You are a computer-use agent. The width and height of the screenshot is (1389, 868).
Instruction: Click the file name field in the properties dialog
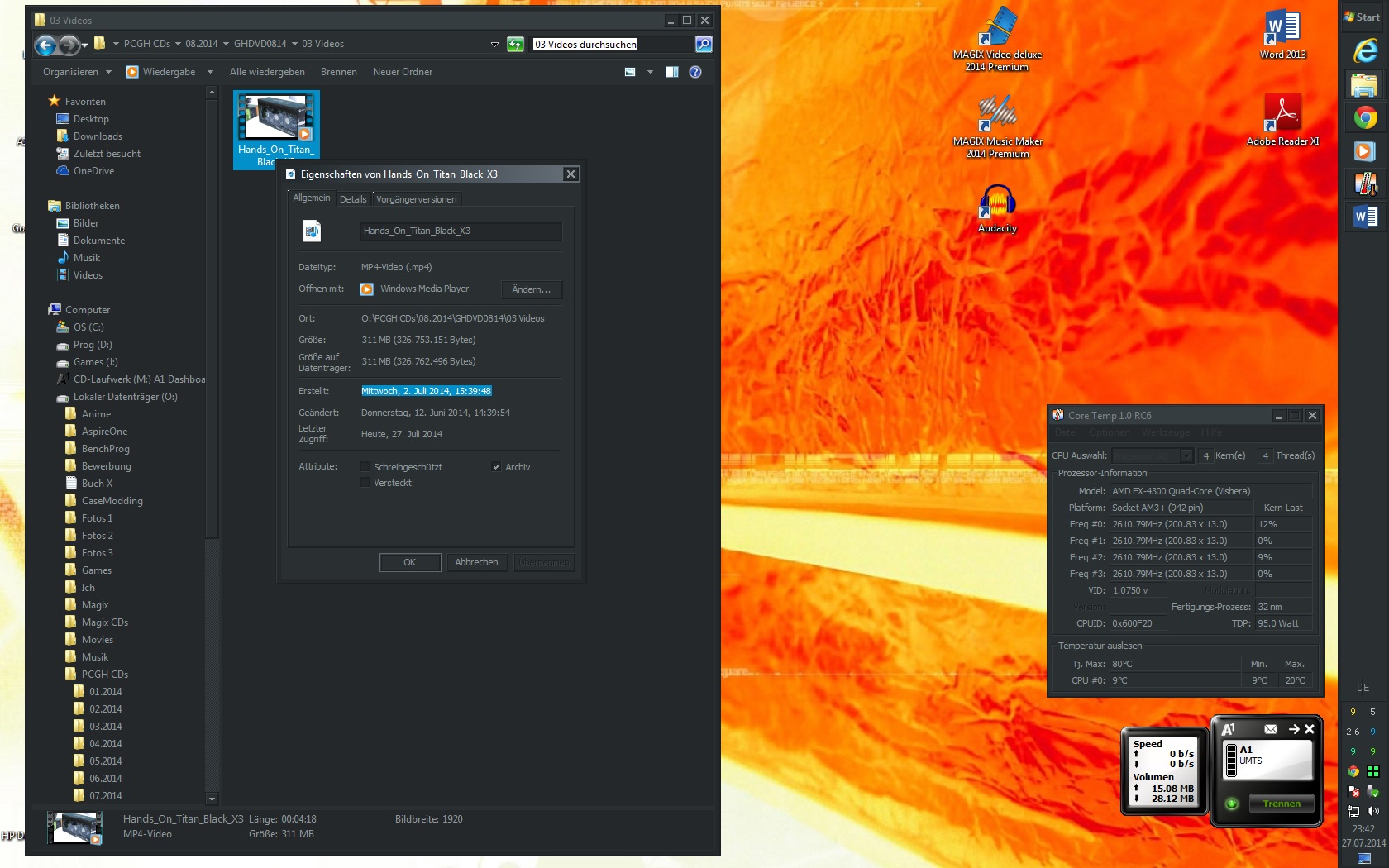(x=461, y=231)
